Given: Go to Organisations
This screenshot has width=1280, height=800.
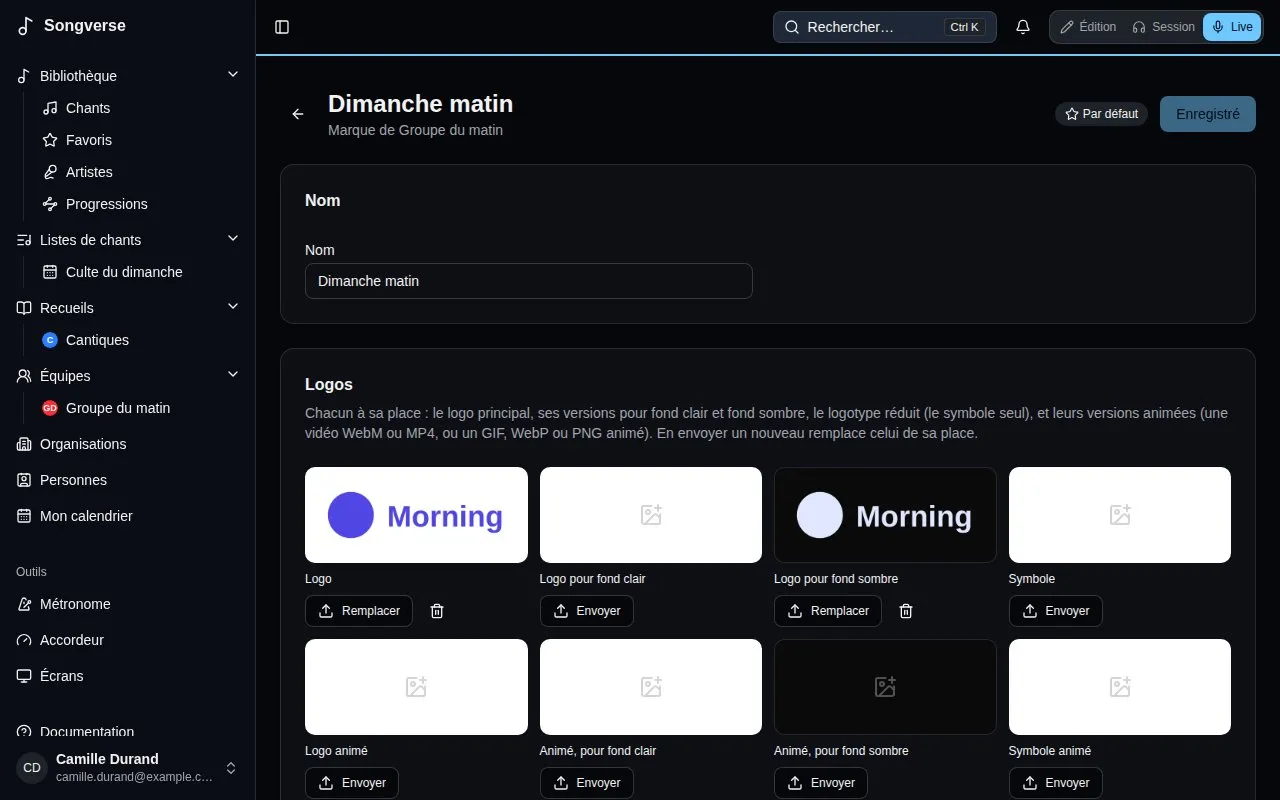Looking at the screenshot, I should 128,444.
